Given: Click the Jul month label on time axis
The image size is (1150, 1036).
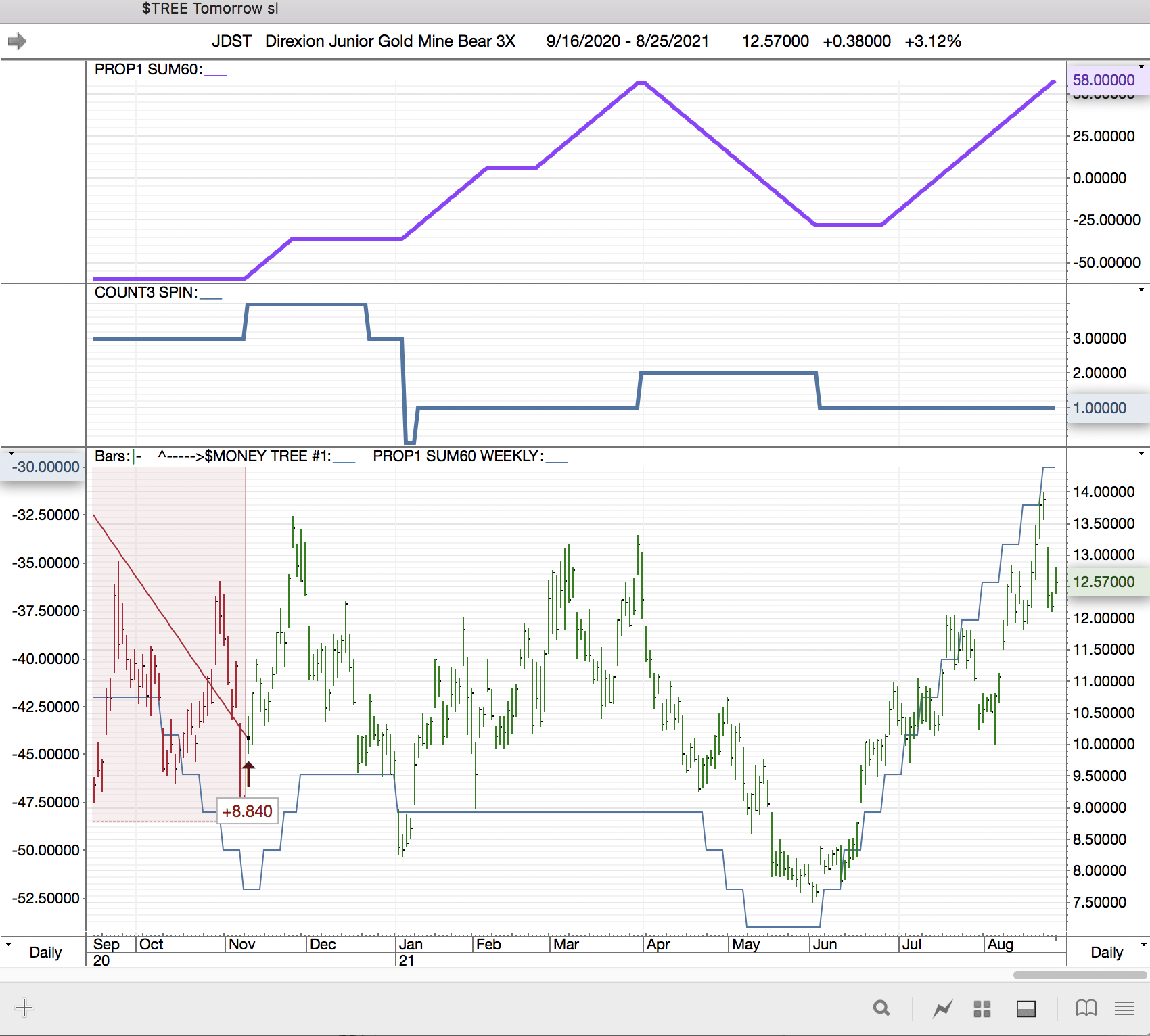Looking at the screenshot, I should point(912,945).
